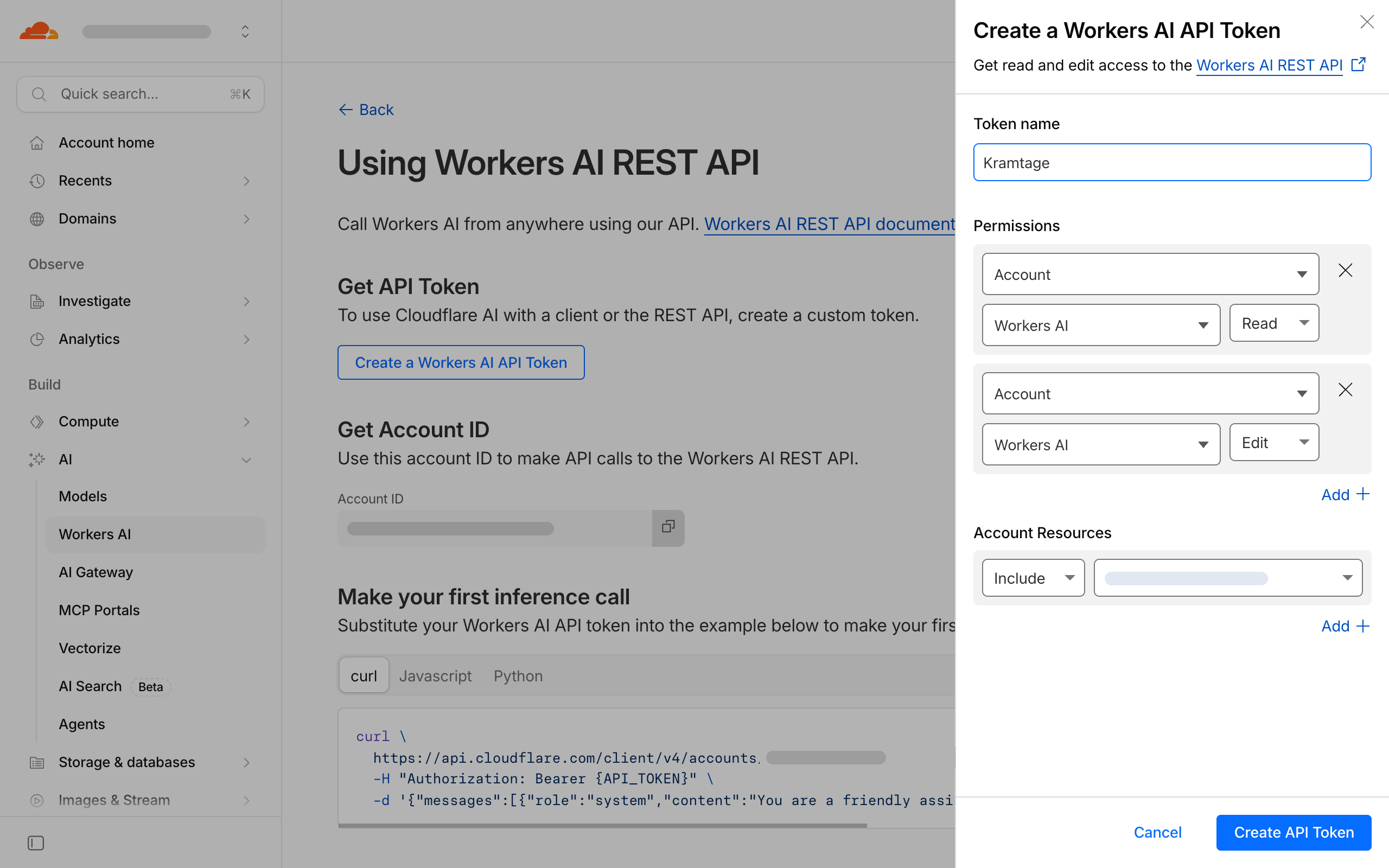Switch to the Javascript code tab

tap(436, 676)
